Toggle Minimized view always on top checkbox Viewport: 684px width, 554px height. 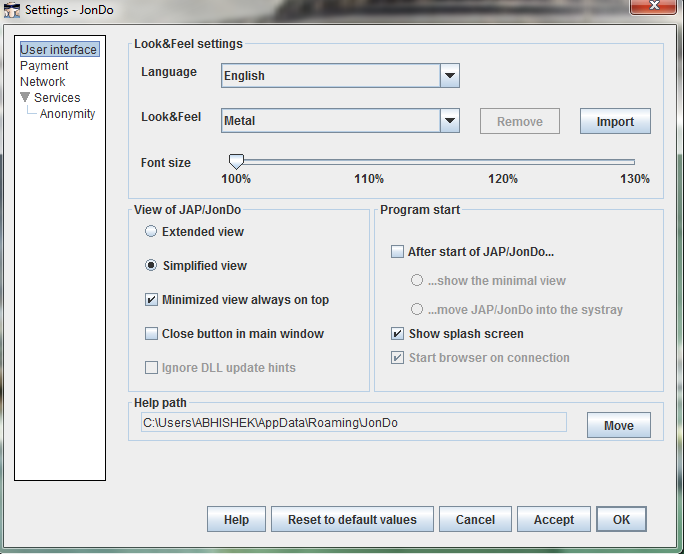click(x=151, y=300)
